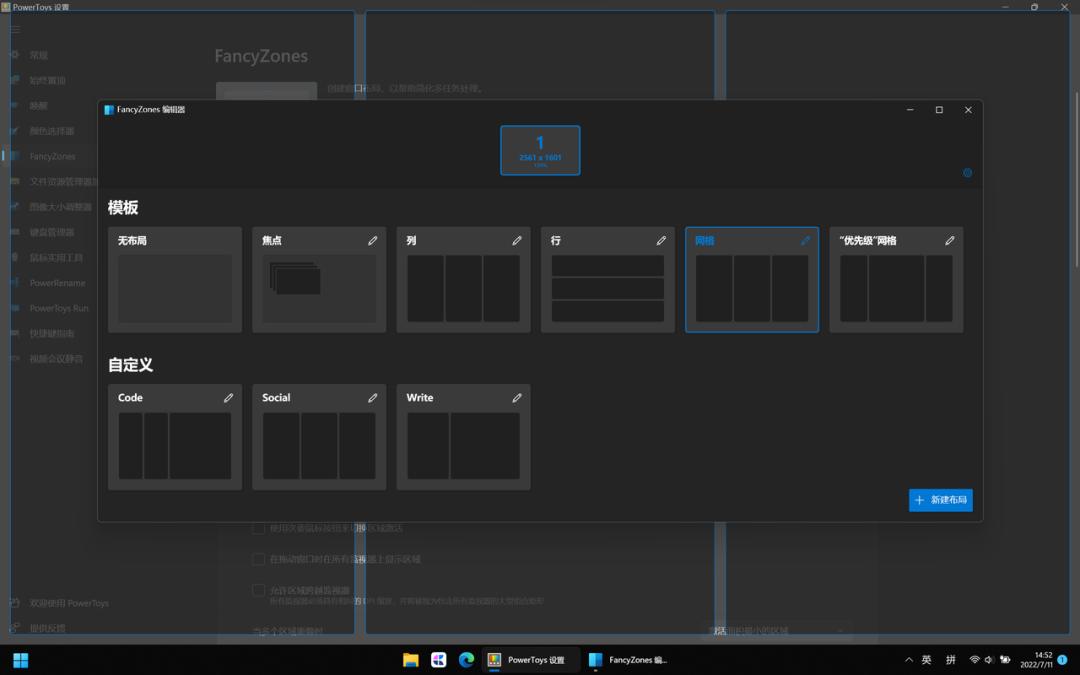The image size is (1080, 675).
Task: Launch Microsoft Edge from the taskbar
Action: [466, 660]
